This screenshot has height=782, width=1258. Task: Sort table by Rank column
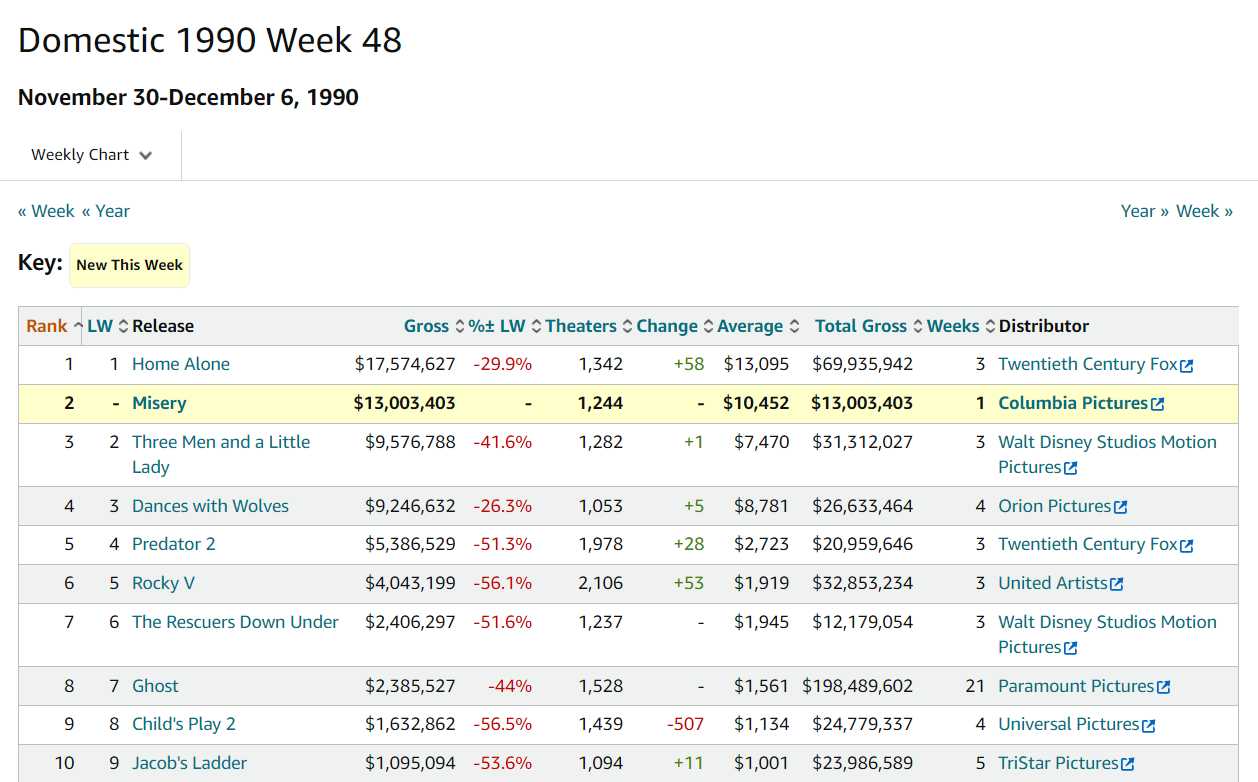(54, 326)
